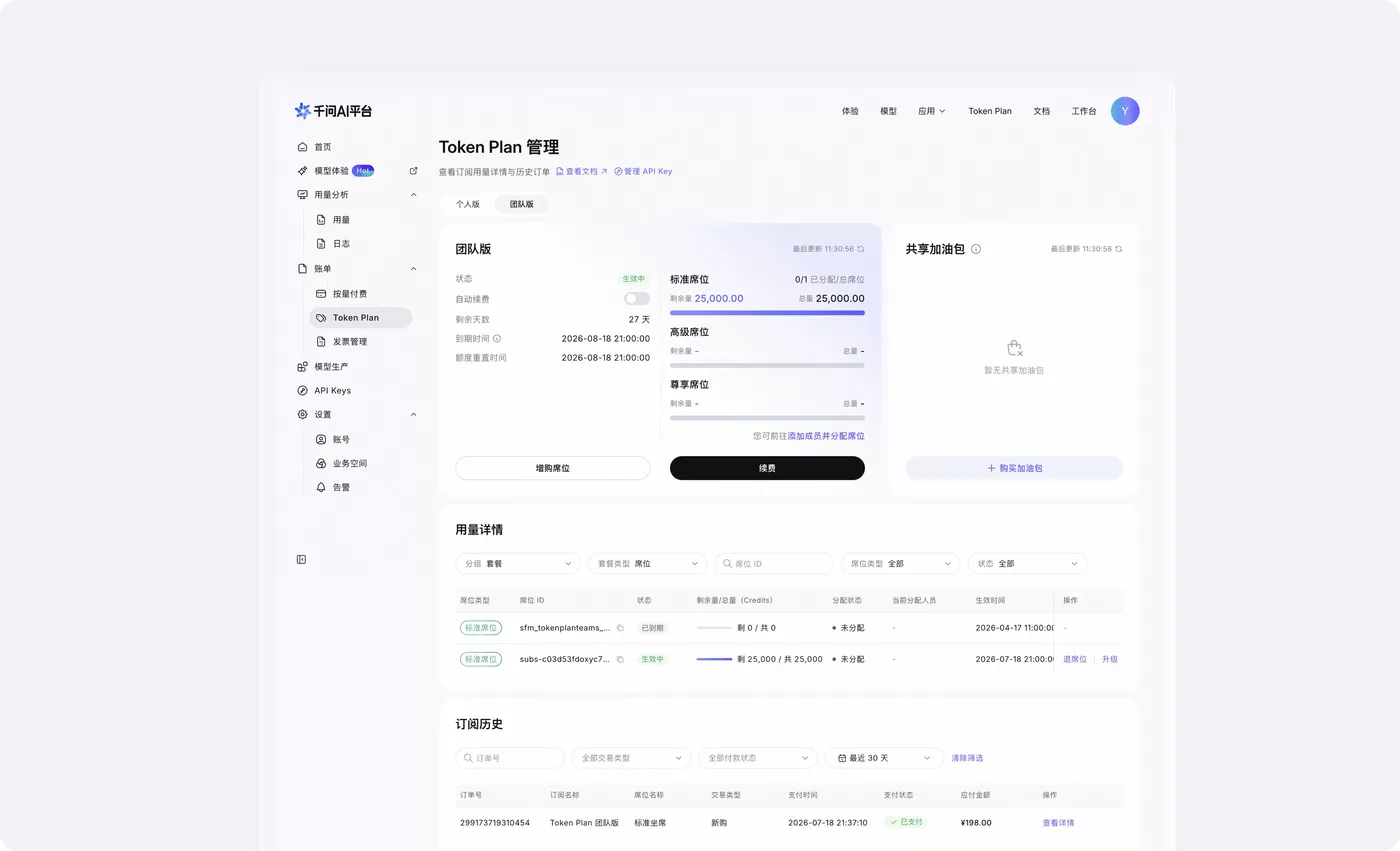Open the 分组 套餐 dropdown
Image resolution: width=1400 pixels, height=851 pixels.
coord(518,564)
